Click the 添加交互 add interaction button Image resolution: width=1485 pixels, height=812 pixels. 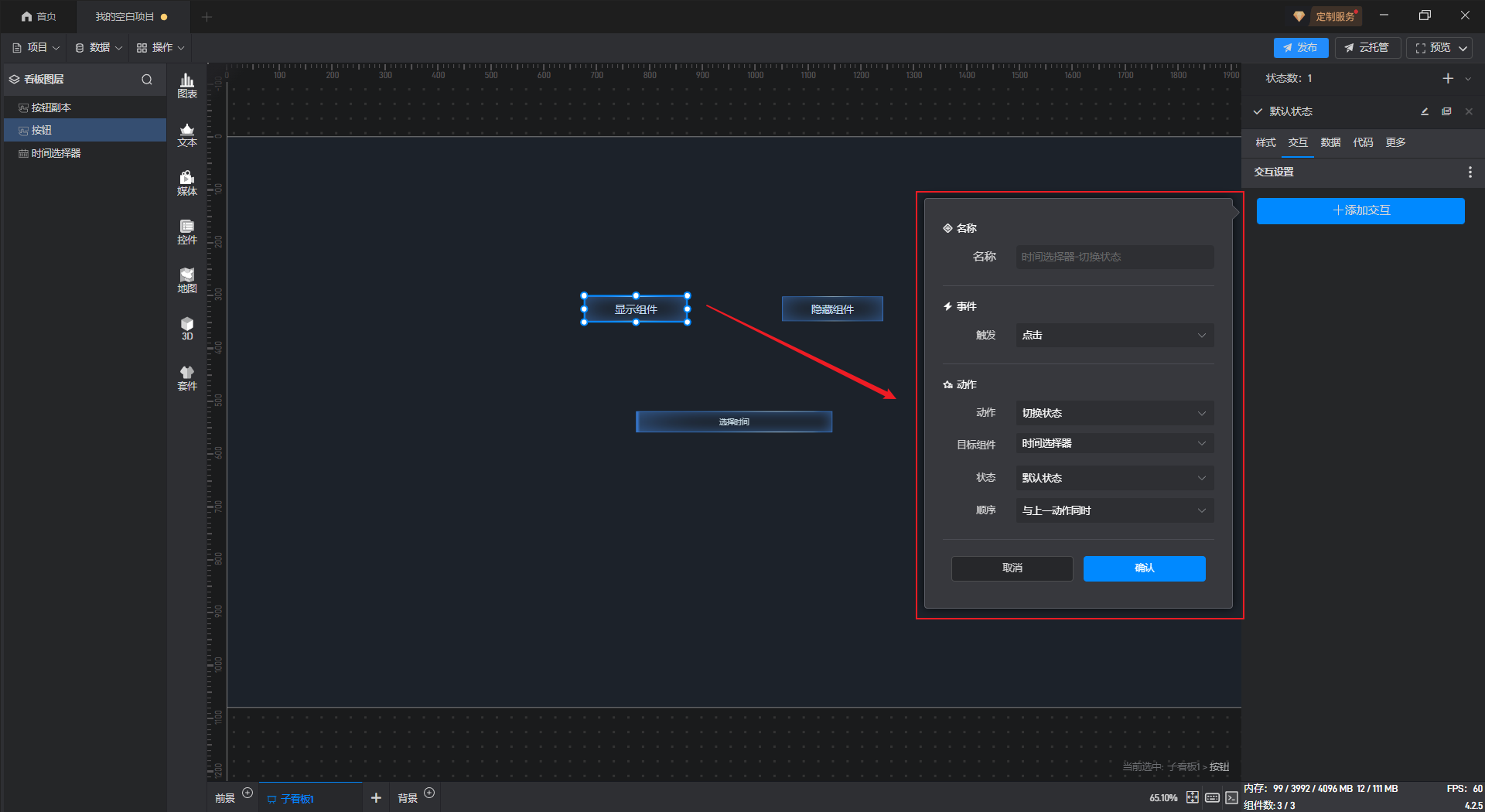[x=1360, y=210]
